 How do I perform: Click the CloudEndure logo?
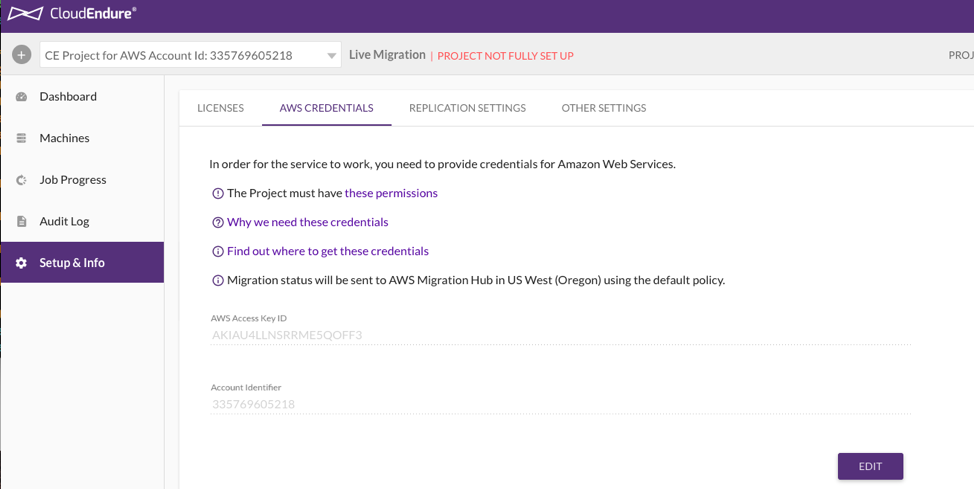pos(72,14)
